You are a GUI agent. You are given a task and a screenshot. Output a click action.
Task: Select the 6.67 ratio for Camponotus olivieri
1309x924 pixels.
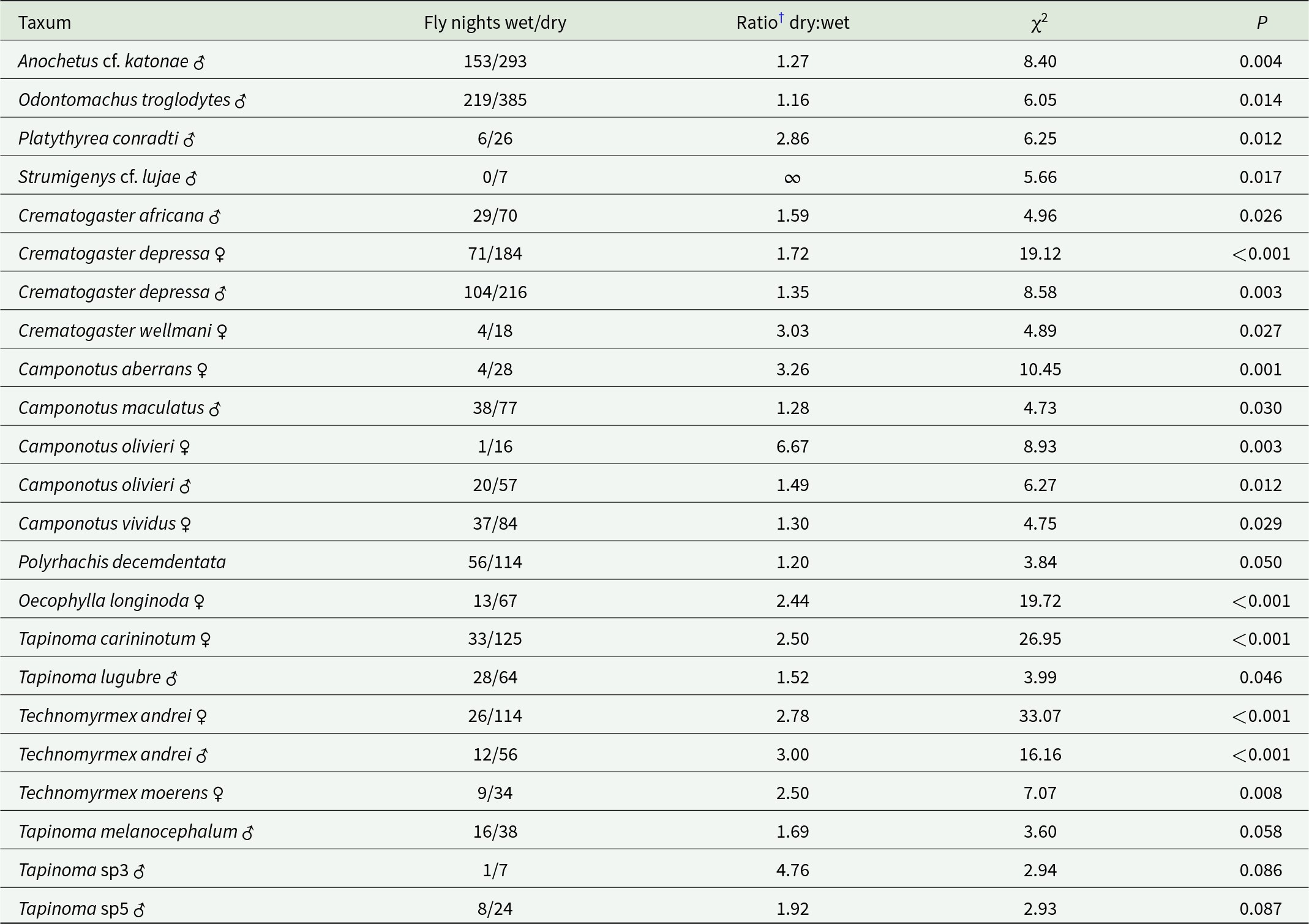click(792, 446)
